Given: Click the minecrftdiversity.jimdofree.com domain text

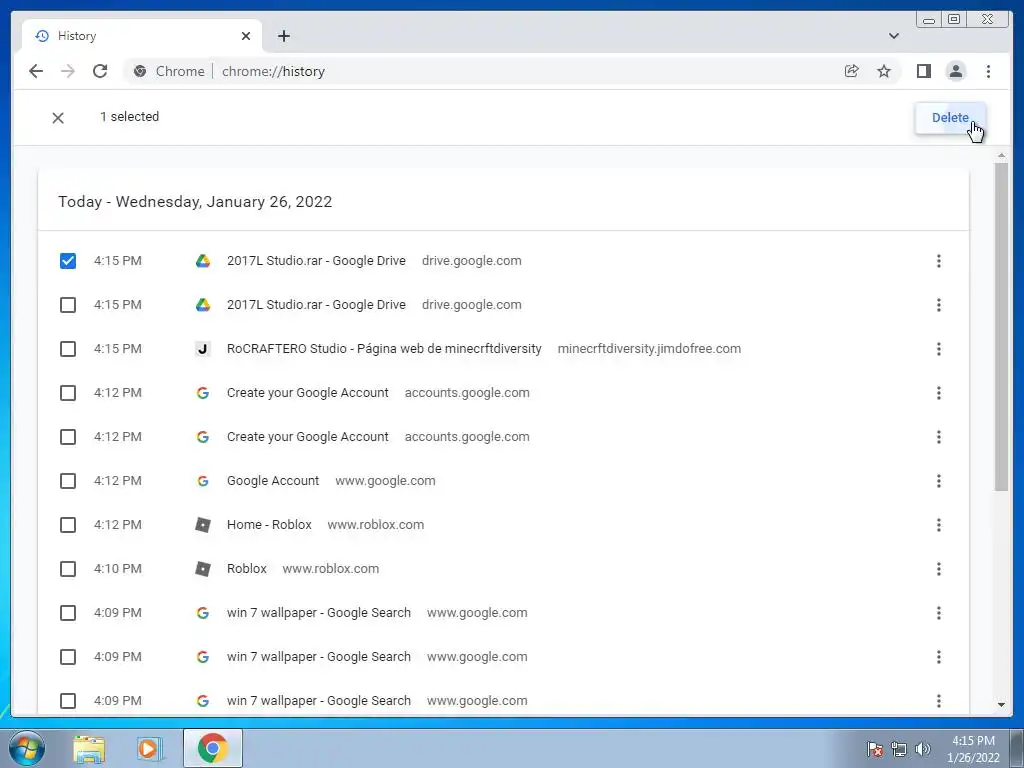Looking at the screenshot, I should [649, 349].
